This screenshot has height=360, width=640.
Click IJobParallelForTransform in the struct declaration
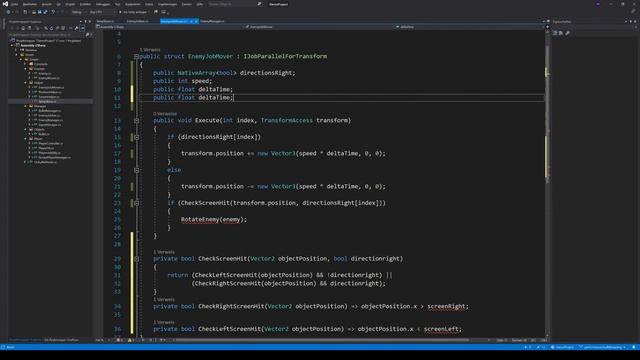click(x=285, y=56)
